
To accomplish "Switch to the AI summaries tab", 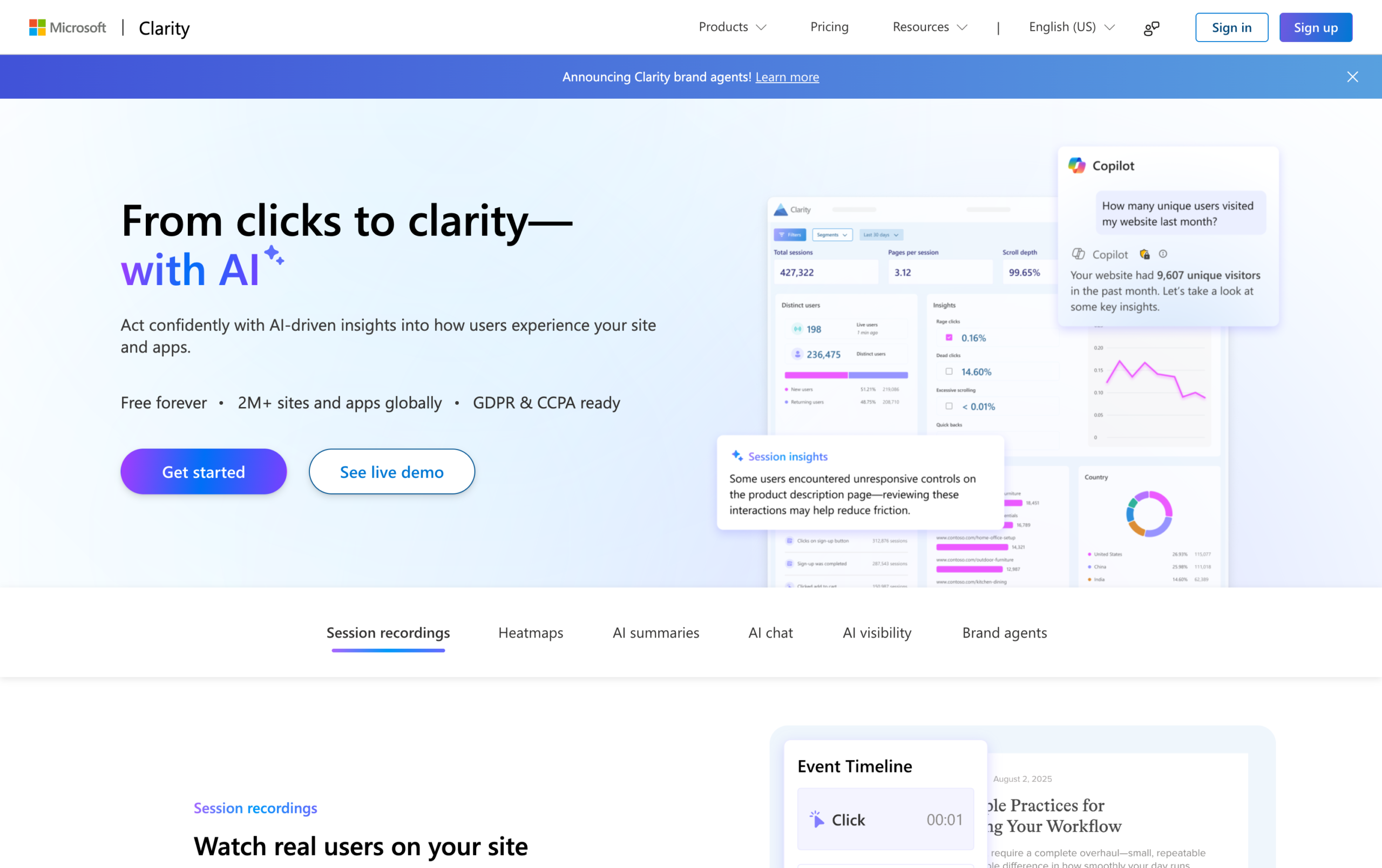I will 656,633.
